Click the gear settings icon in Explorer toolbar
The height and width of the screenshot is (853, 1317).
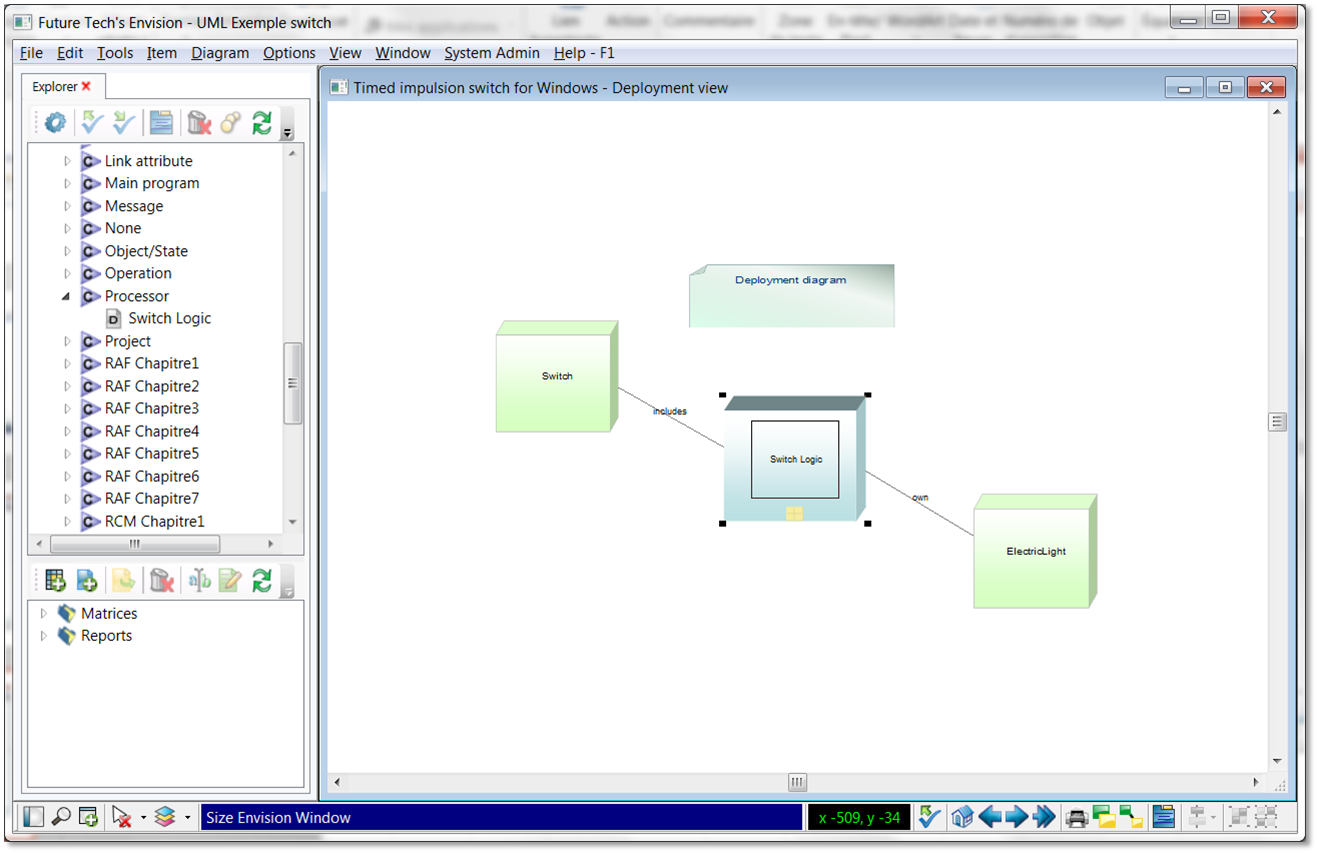click(56, 123)
